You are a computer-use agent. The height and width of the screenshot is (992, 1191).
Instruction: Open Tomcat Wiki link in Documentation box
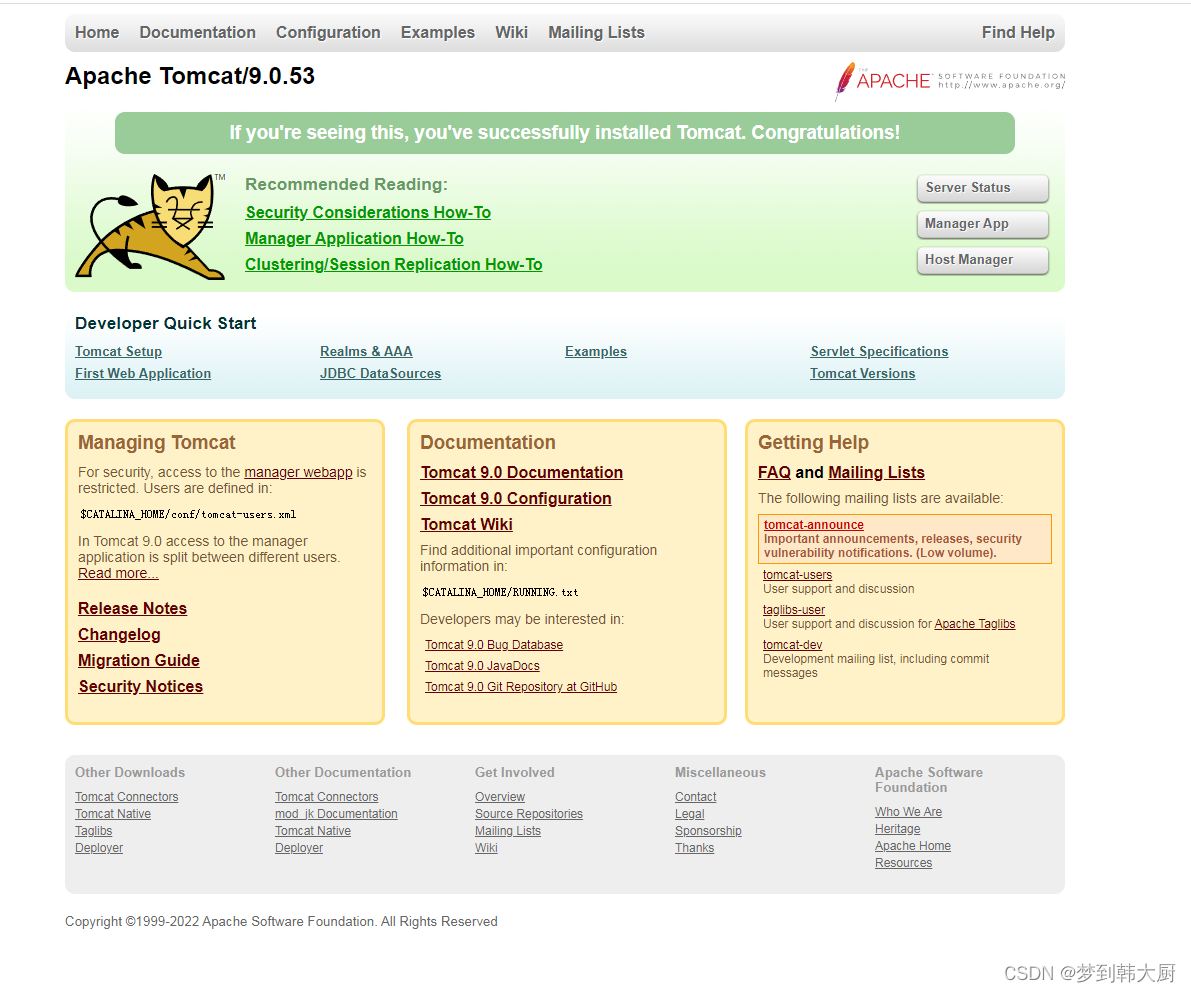coord(467,525)
